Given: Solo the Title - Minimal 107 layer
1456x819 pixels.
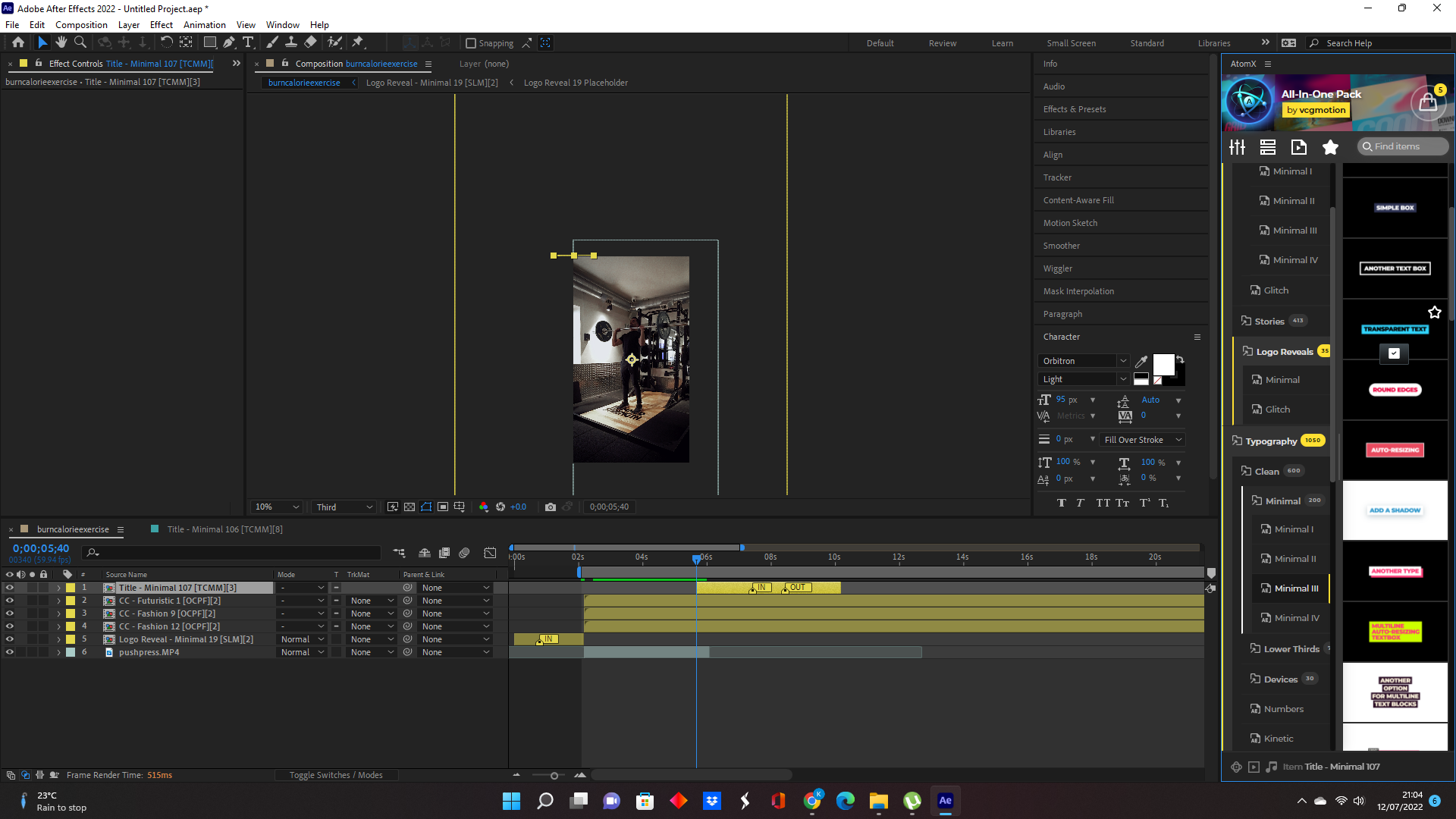Looking at the screenshot, I should click(x=32, y=587).
